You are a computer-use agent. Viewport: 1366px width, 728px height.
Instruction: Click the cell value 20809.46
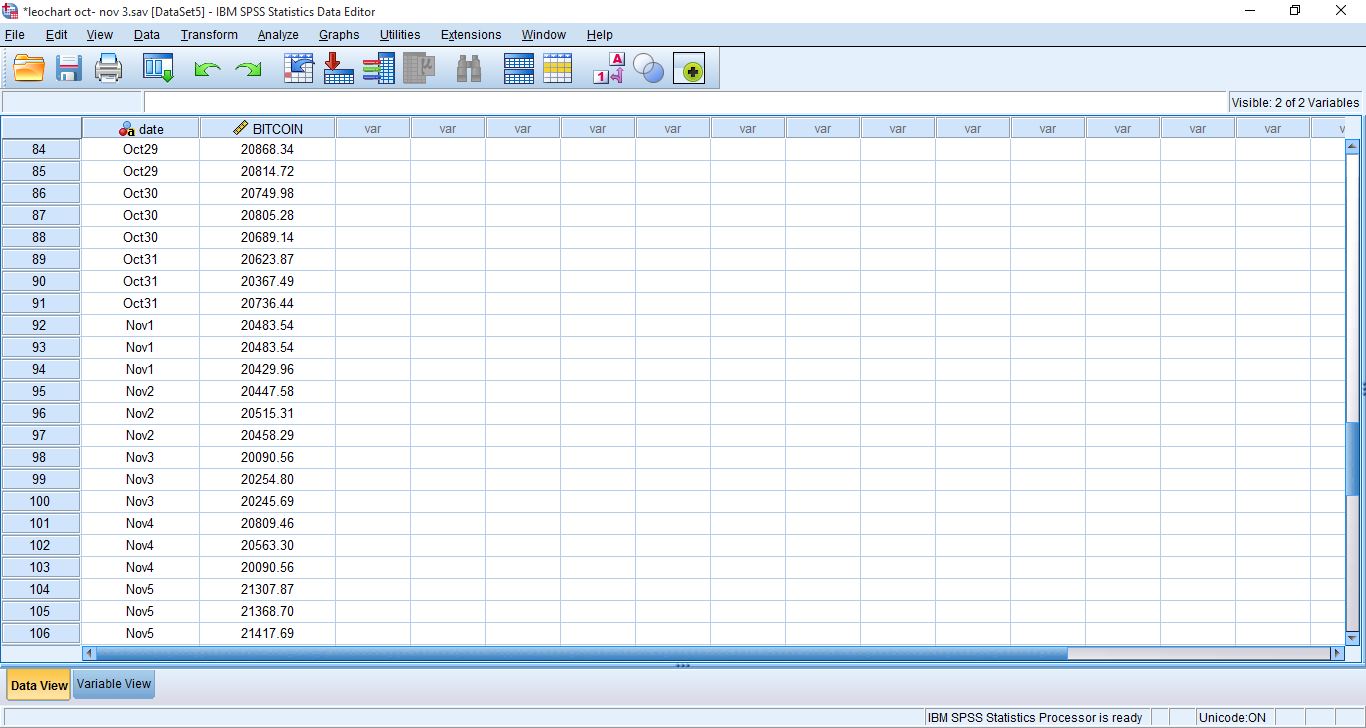tap(267, 523)
